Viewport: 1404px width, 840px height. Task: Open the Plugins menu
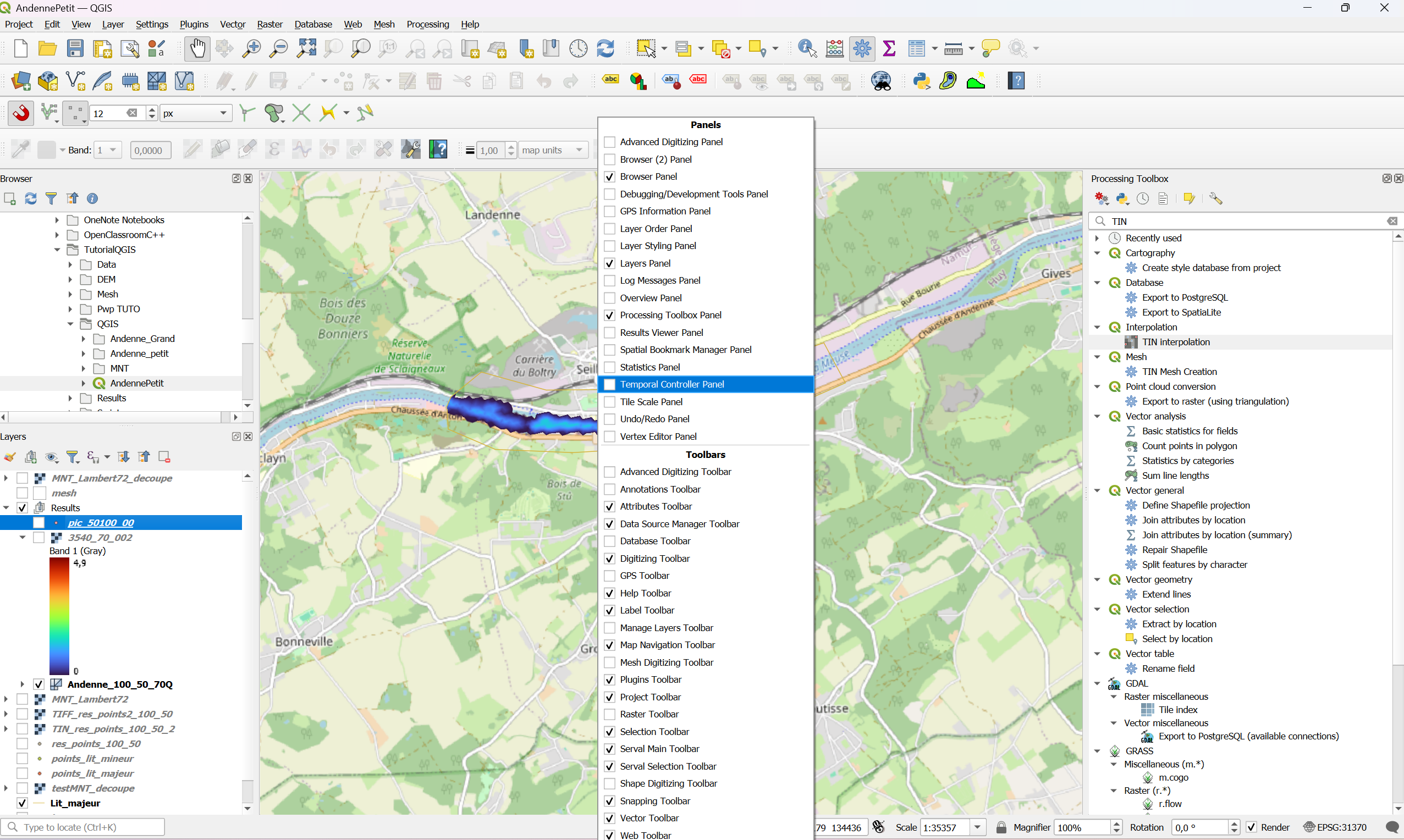click(x=194, y=24)
